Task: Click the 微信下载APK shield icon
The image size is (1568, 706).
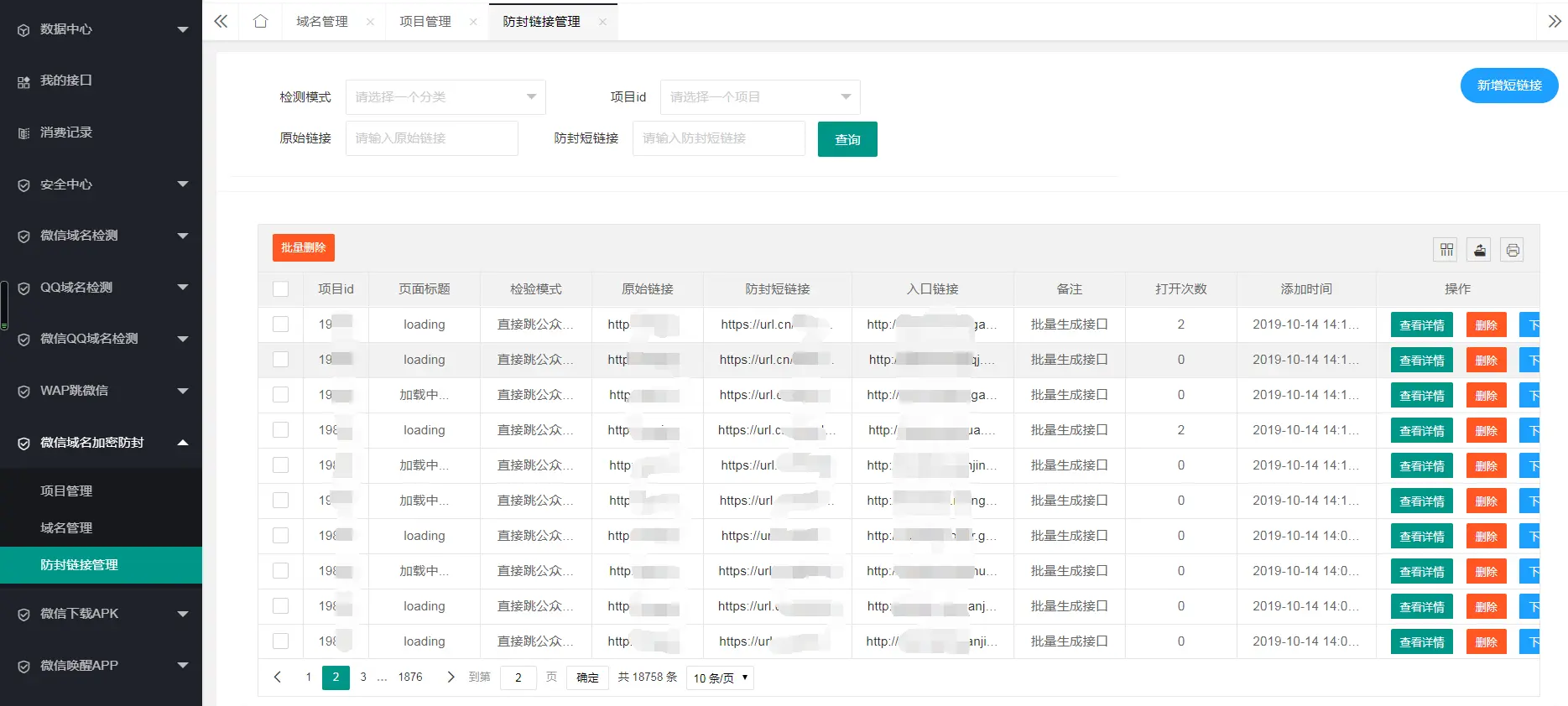Action: (23, 615)
